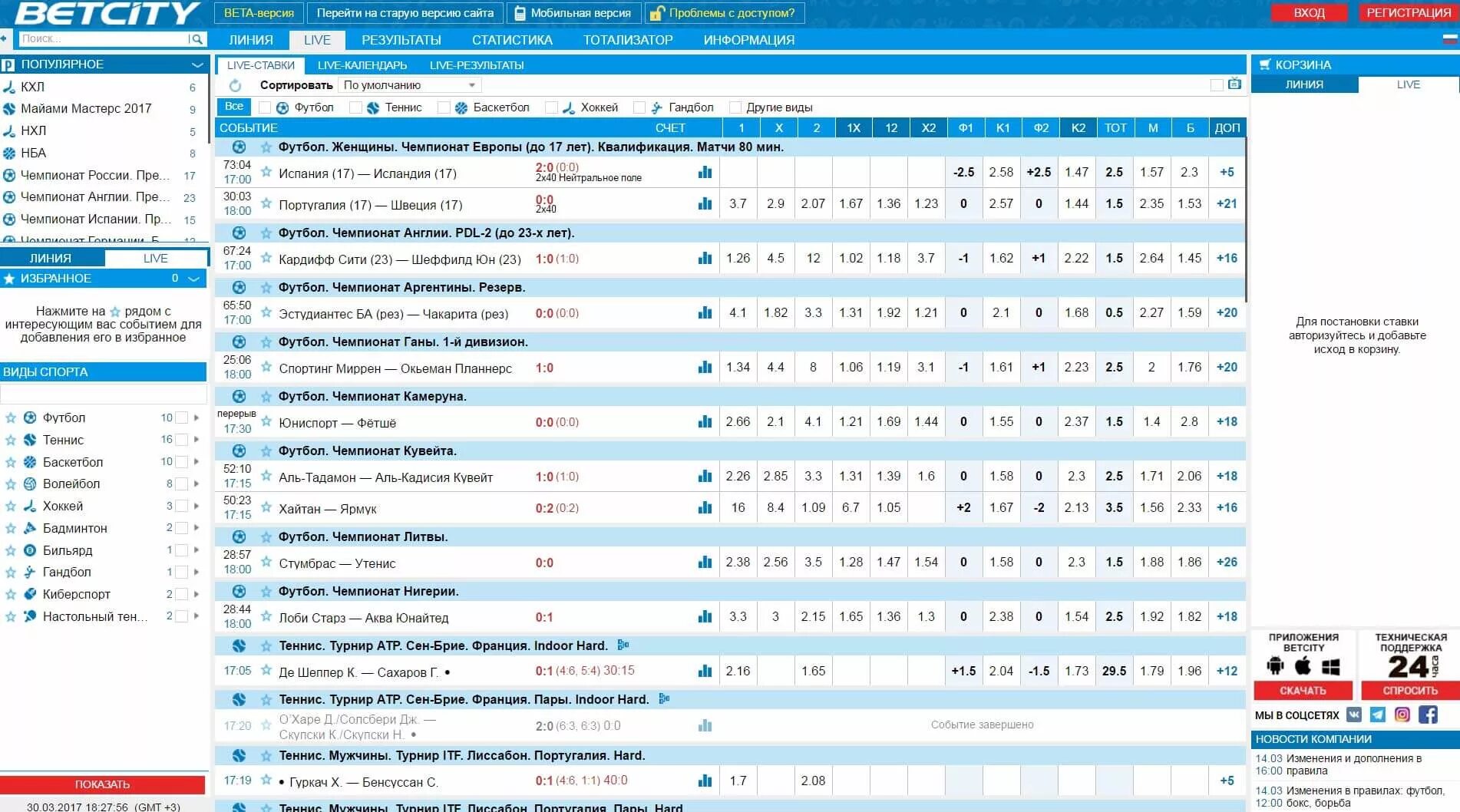Click odds 3.7 for Португалия win
Image resolution: width=1460 pixels, height=812 pixels.
pos(738,203)
